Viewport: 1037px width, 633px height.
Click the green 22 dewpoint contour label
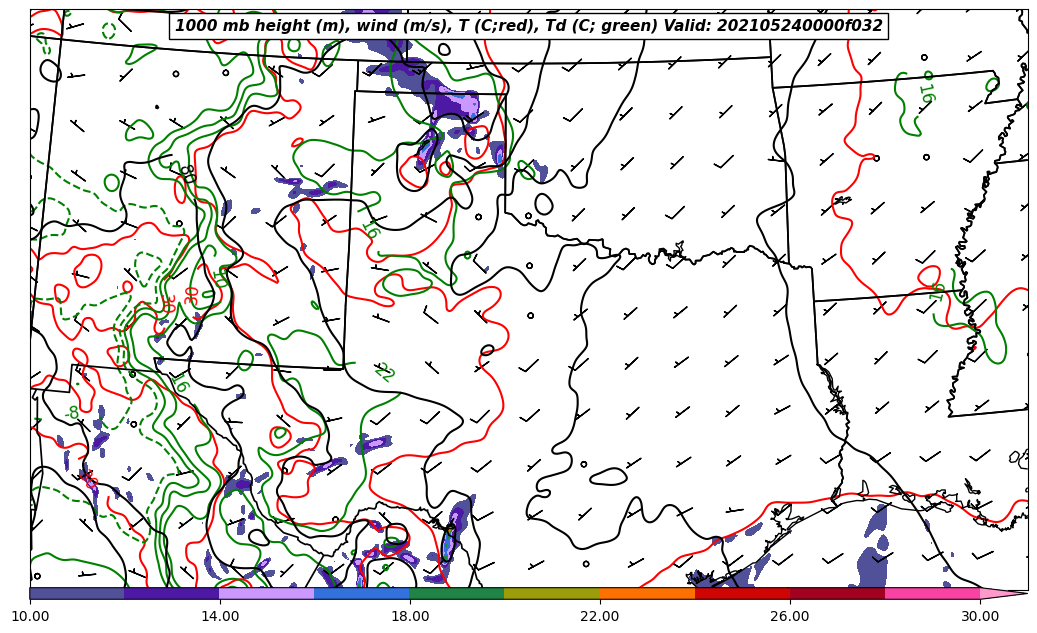[384, 372]
